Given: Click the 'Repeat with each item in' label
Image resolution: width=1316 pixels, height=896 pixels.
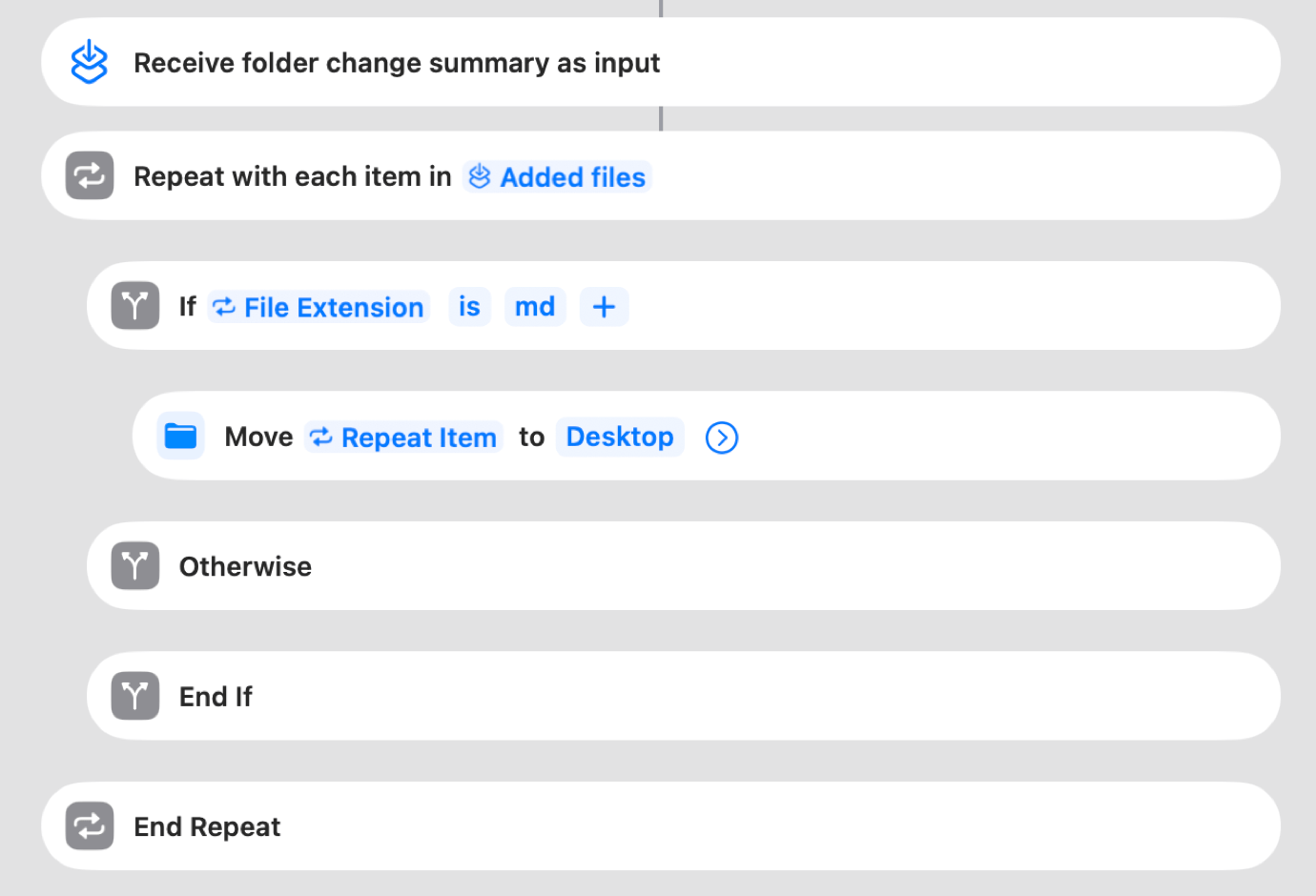Looking at the screenshot, I should [x=292, y=177].
